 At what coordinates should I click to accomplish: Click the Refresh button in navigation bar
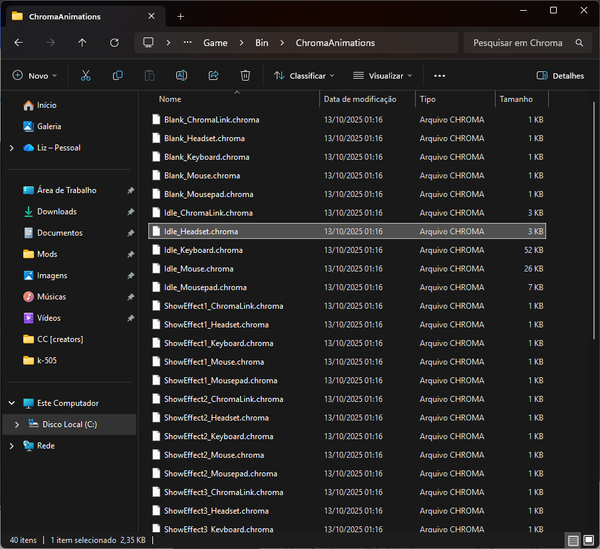coord(114,43)
